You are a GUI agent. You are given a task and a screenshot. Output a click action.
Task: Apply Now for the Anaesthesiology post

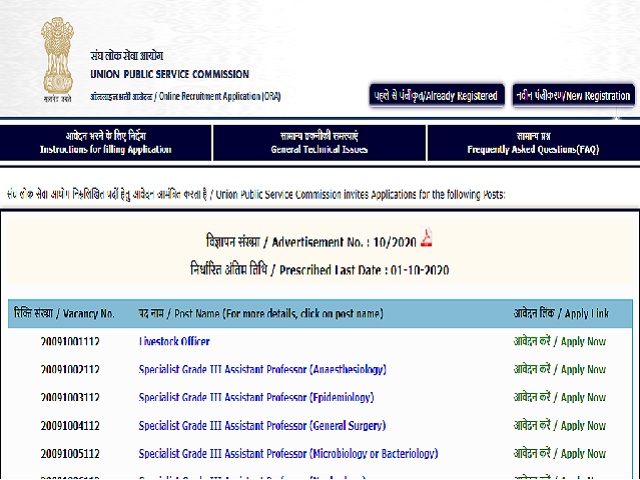(560, 369)
